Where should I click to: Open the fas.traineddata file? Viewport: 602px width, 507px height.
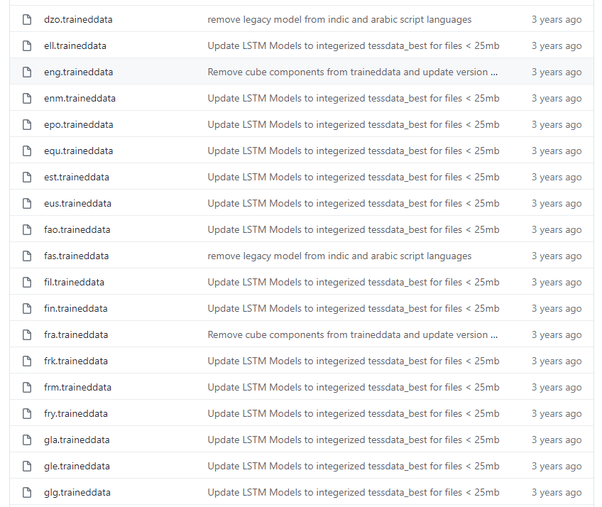pyautogui.click(x=76, y=256)
